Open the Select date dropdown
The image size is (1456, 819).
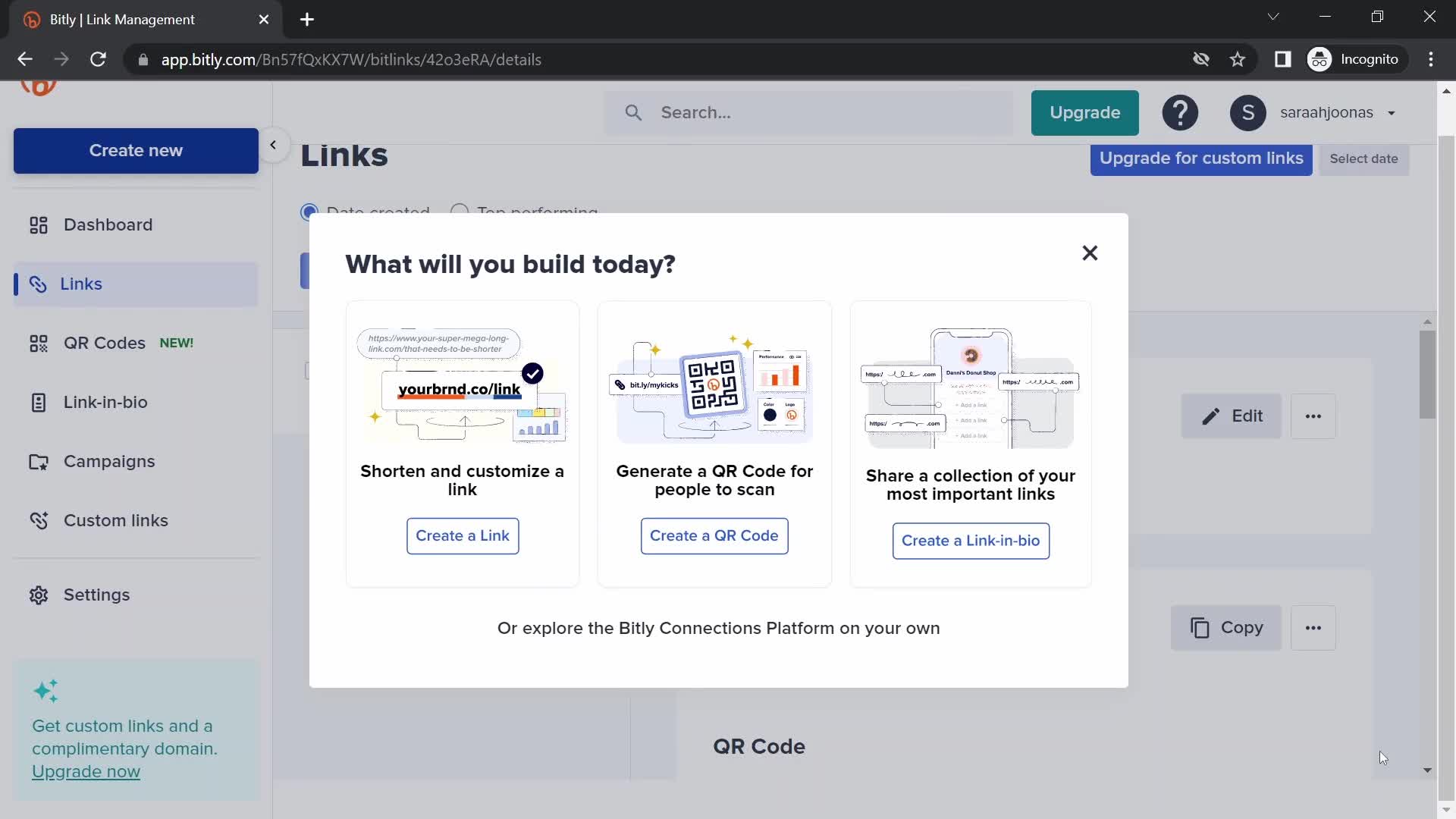coord(1364,158)
